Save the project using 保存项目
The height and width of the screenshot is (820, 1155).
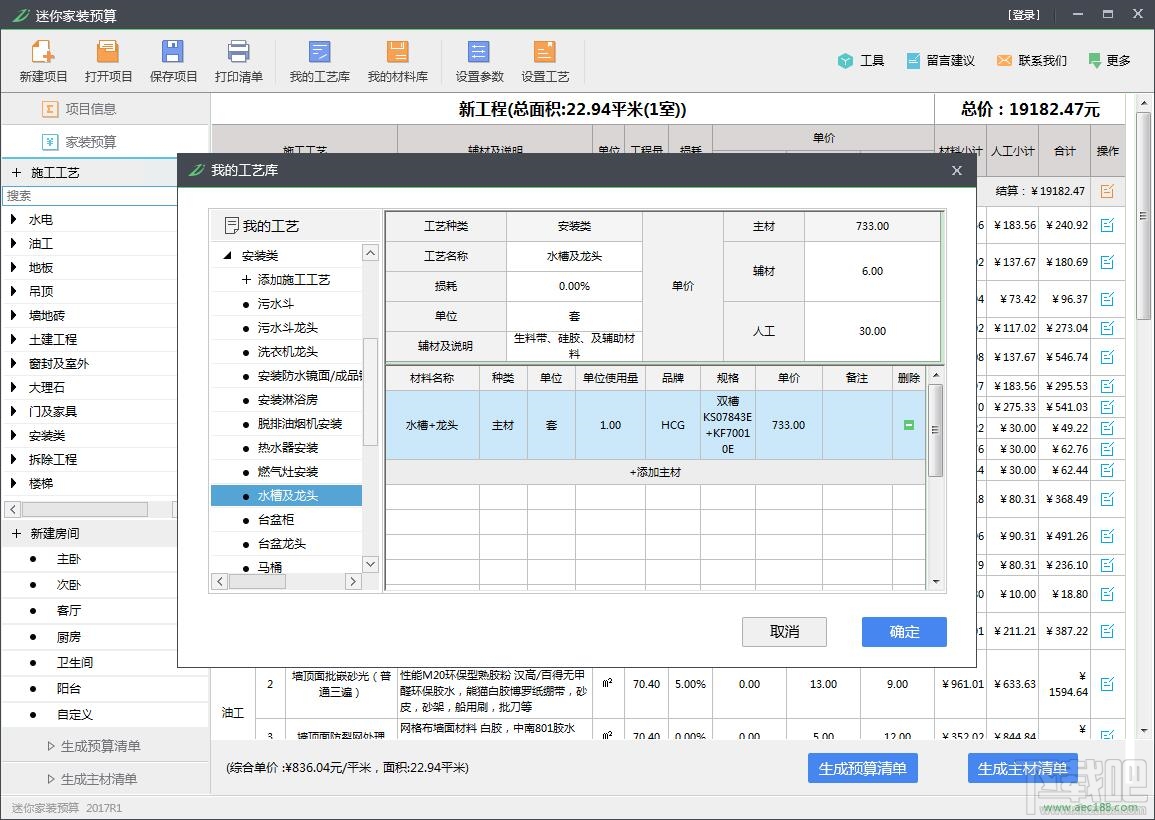(x=172, y=60)
